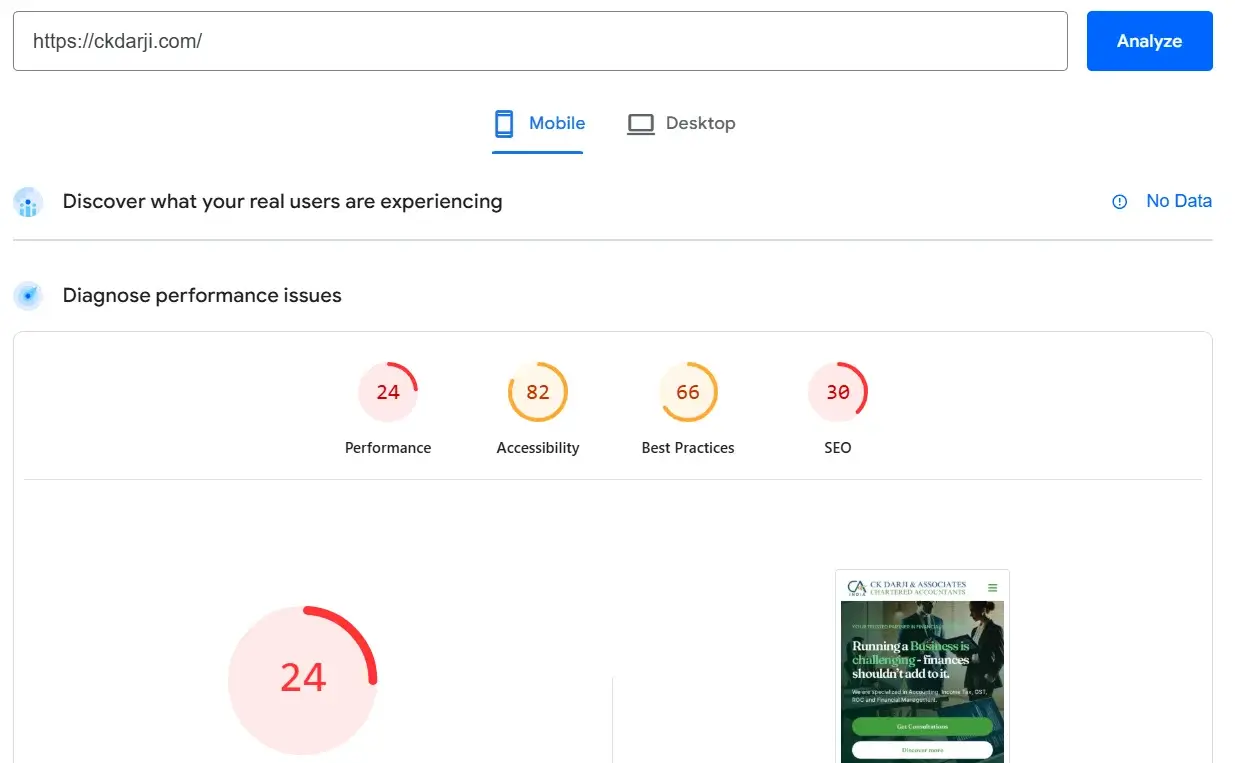Open the SEO score gauge 30
The image size is (1235, 763).
point(838,392)
